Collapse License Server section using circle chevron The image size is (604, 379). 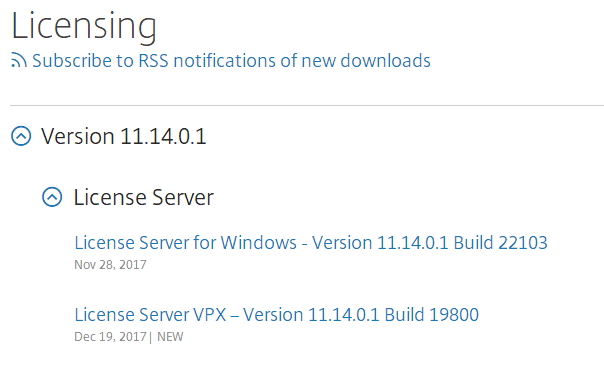click(52, 197)
